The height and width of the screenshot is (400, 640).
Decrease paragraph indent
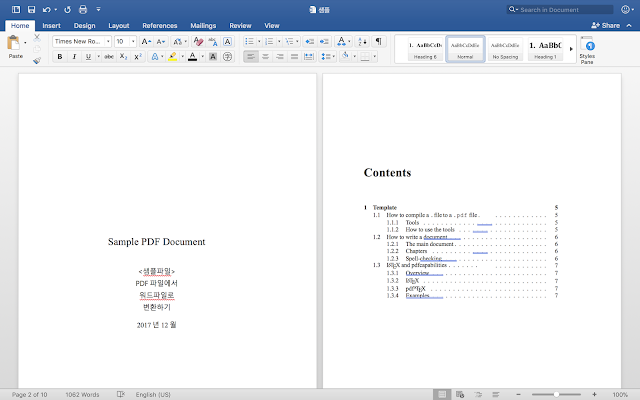coord(309,42)
